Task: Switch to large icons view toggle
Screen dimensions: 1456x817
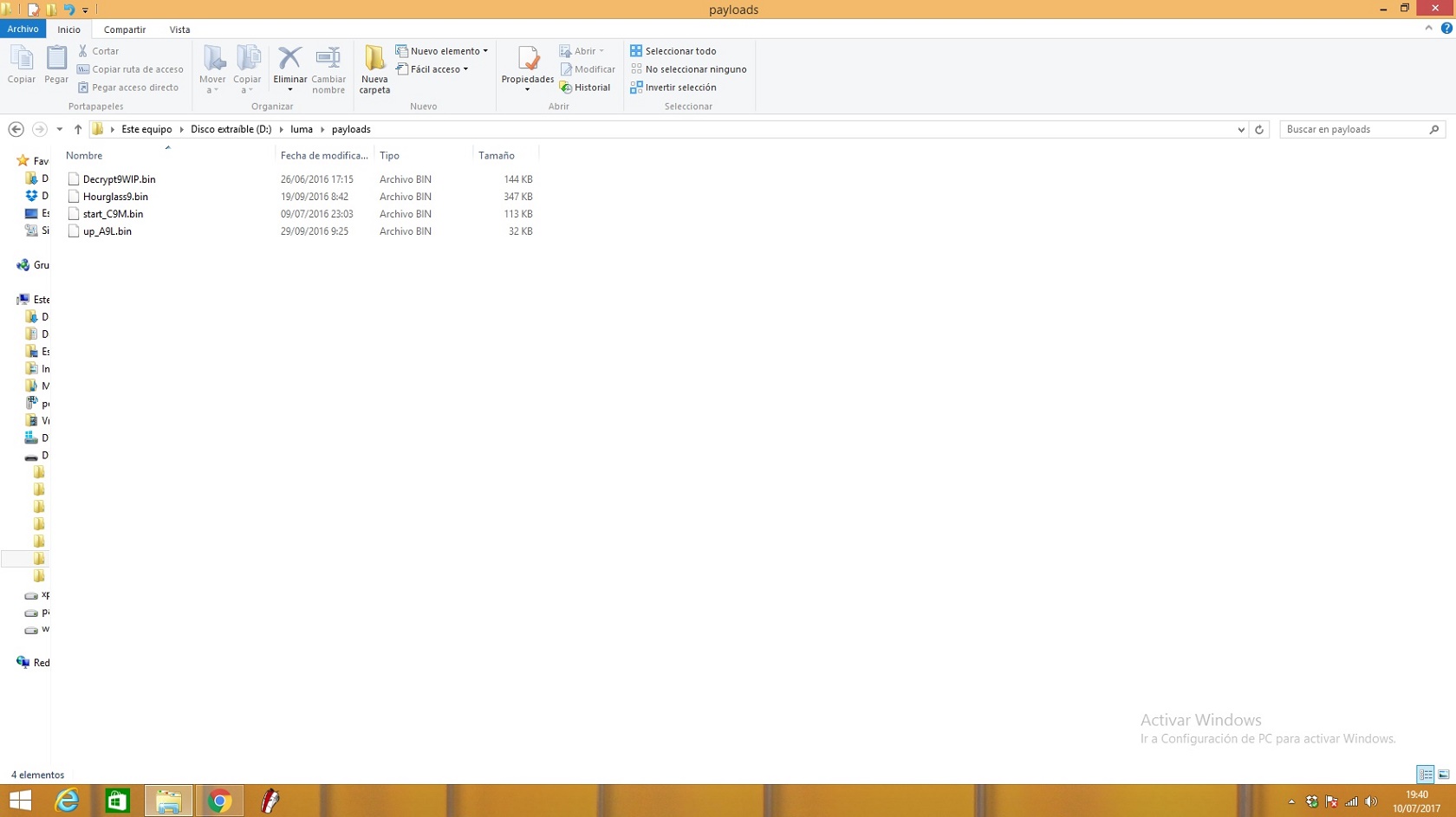Action: (1444, 775)
